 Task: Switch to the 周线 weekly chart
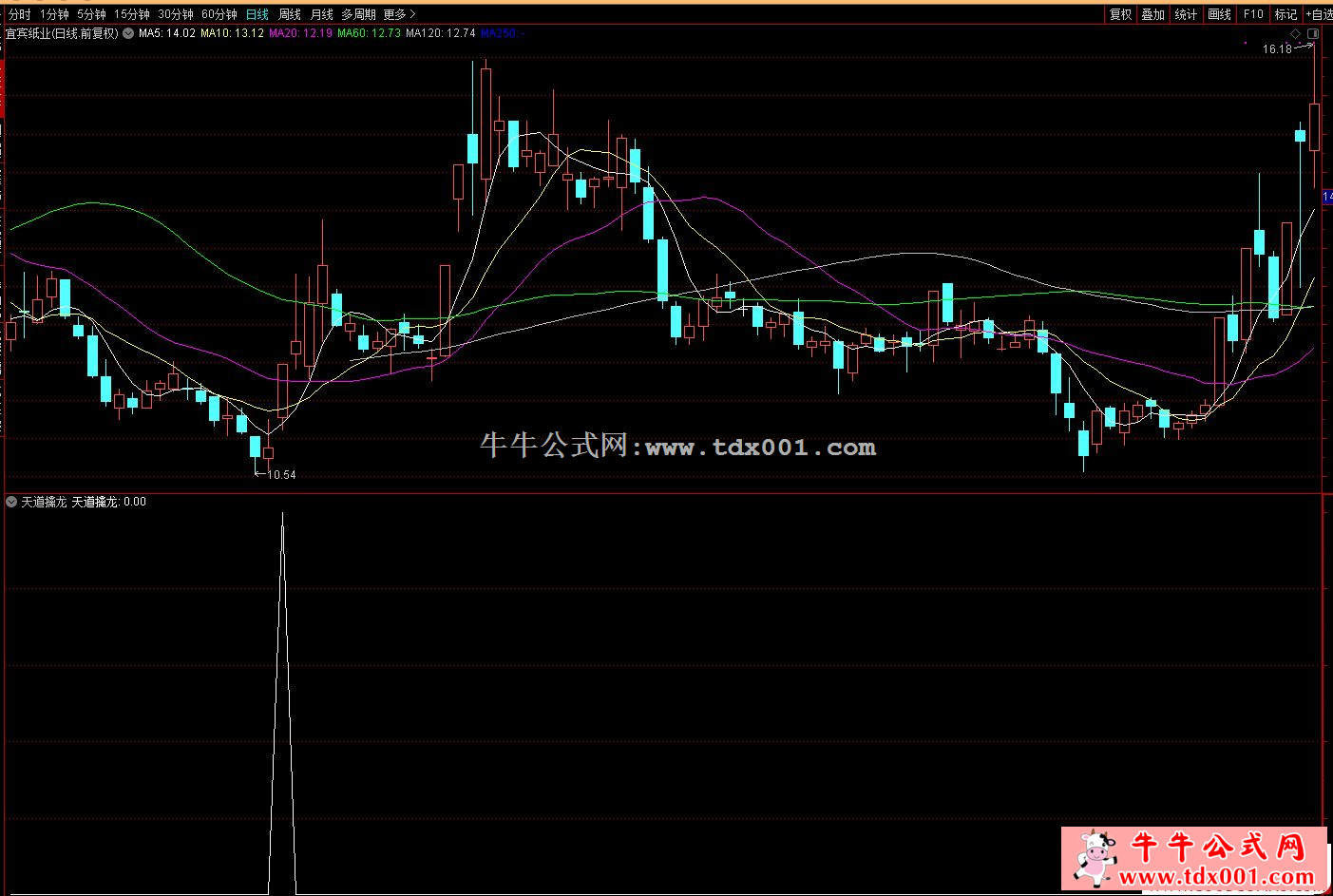tap(289, 14)
